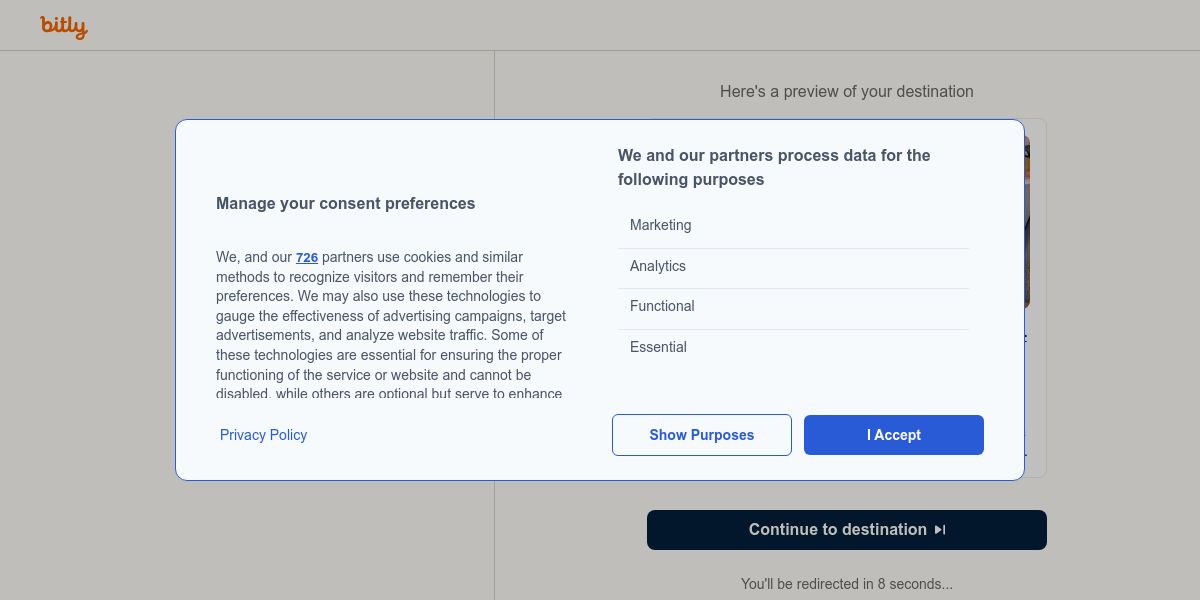Image resolution: width=1200 pixels, height=600 pixels.
Task: Click the "We and our partners process data" heading
Action: point(774,168)
